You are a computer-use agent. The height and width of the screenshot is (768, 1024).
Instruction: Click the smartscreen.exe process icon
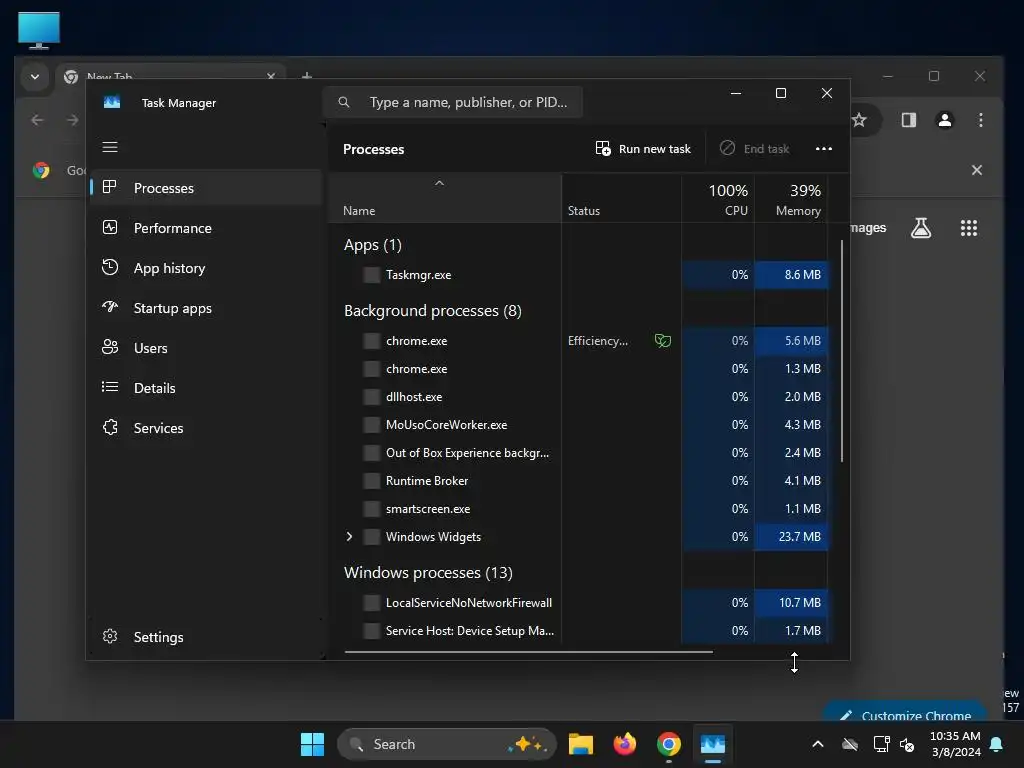372,509
